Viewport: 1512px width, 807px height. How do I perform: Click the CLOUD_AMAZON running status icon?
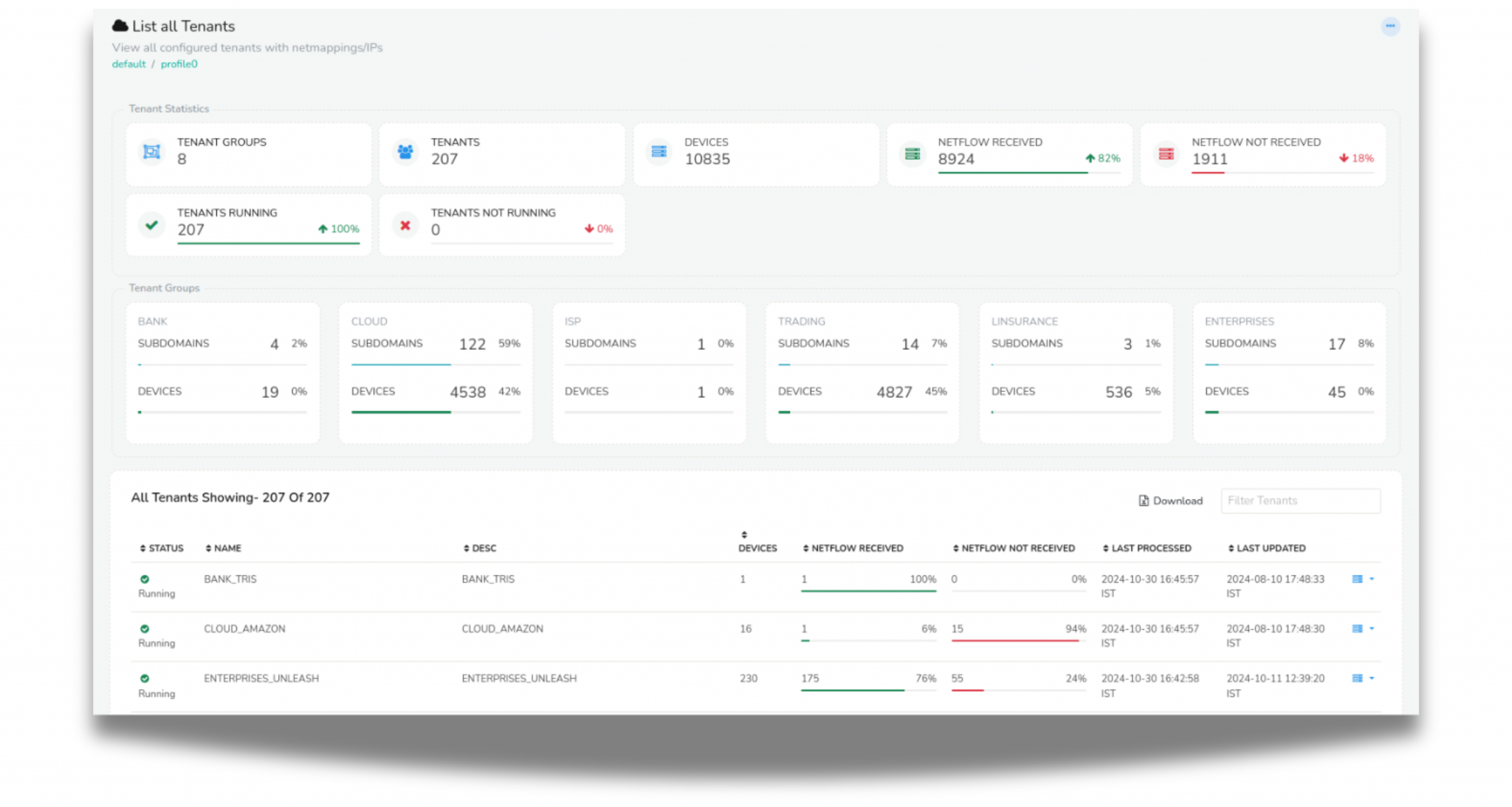145,629
